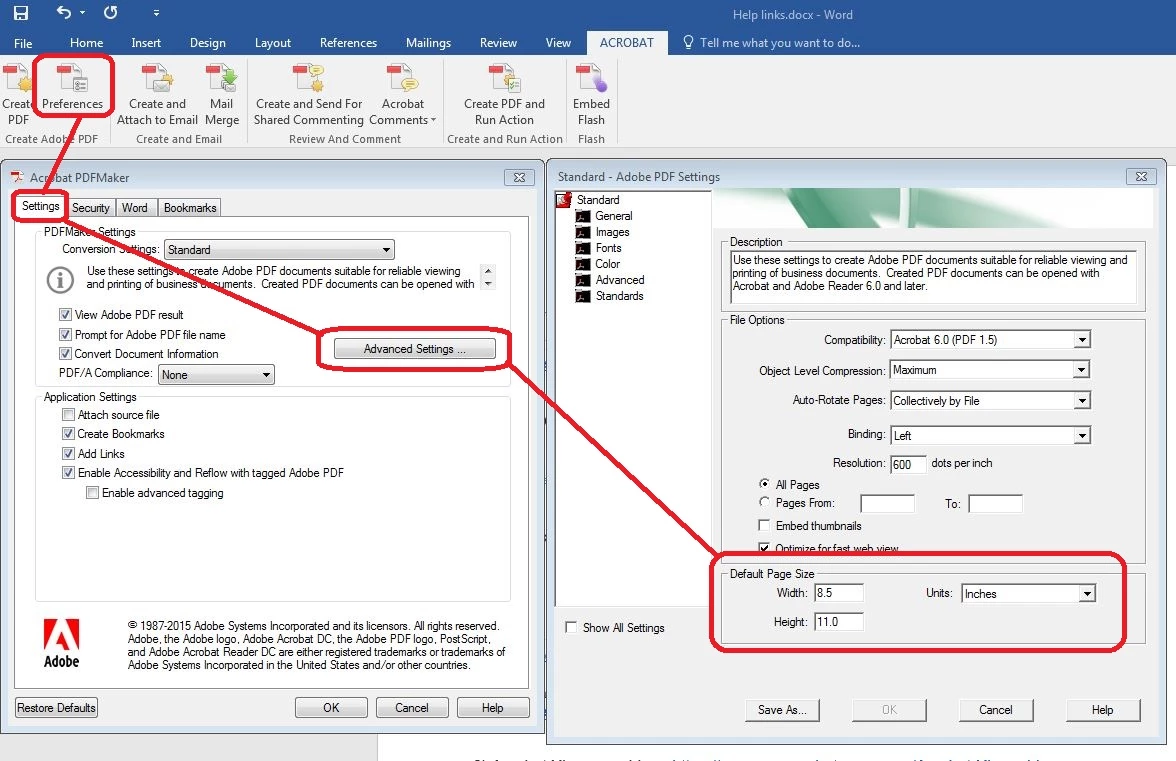Open the Bookmarks tab in PDFMaker

pyautogui.click(x=190, y=208)
